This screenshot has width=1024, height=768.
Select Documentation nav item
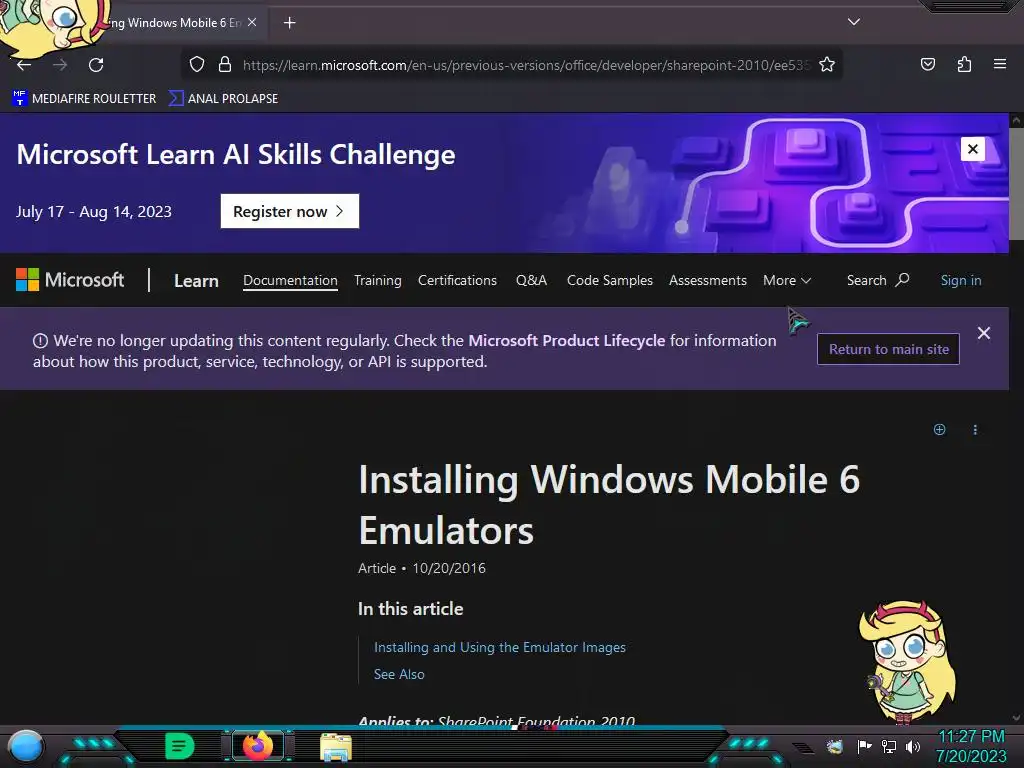[x=290, y=280]
